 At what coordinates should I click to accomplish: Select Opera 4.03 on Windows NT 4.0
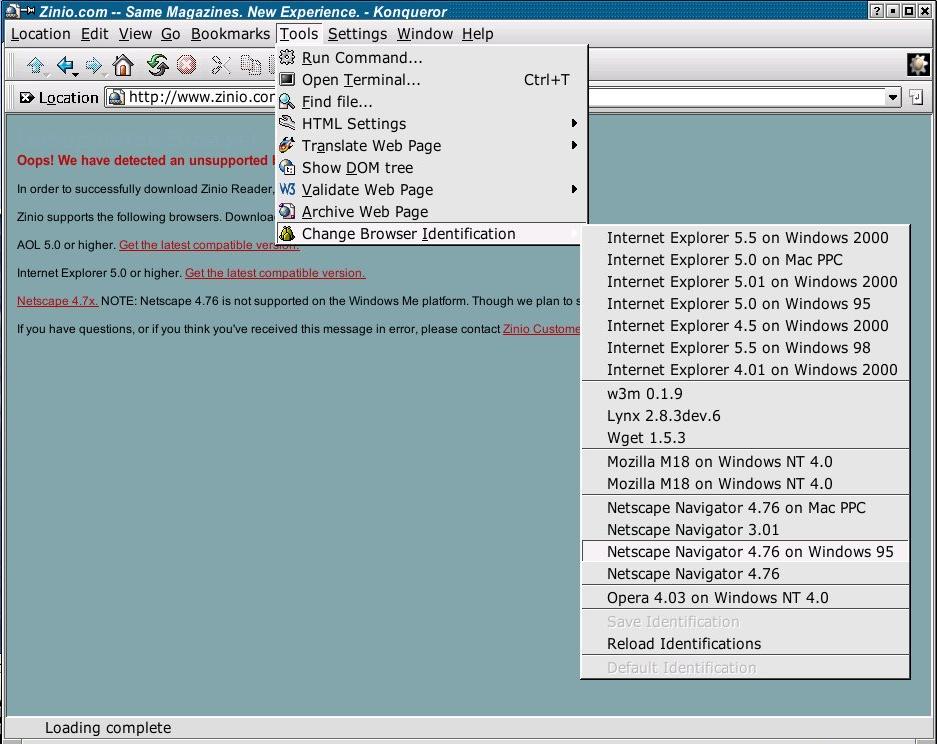pos(717,598)
